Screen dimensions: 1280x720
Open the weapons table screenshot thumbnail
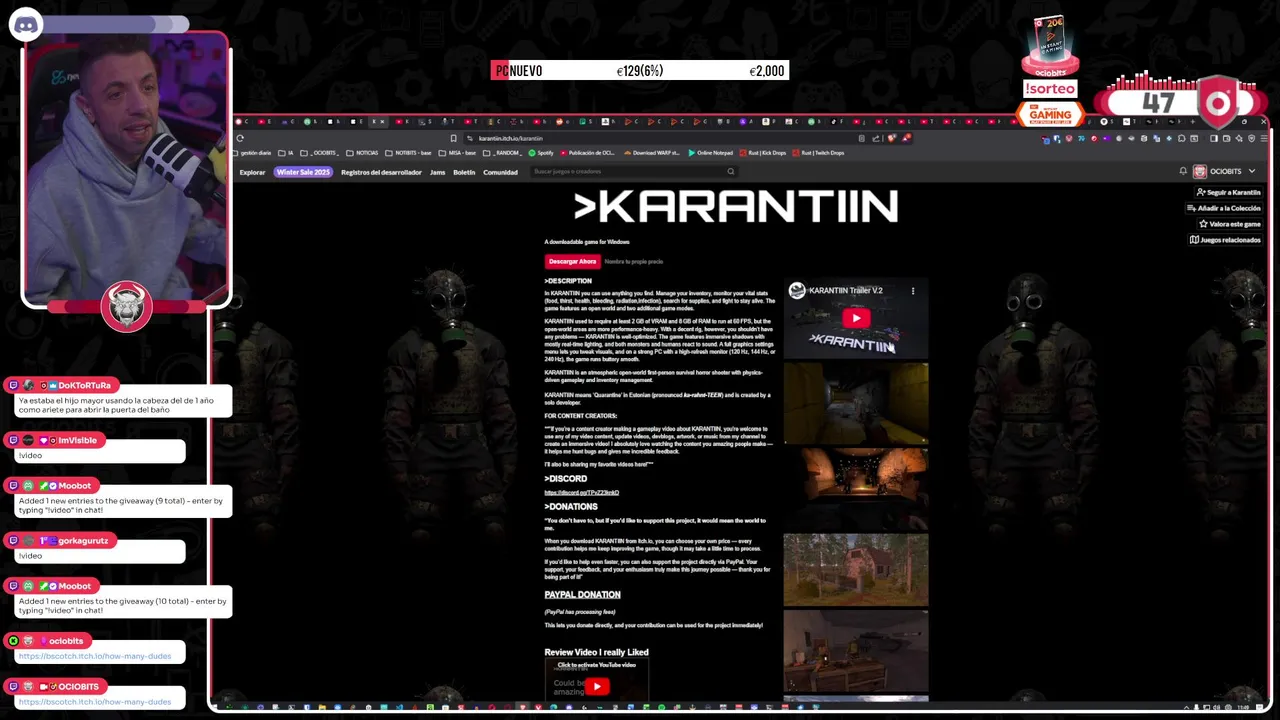pos(855,651)
